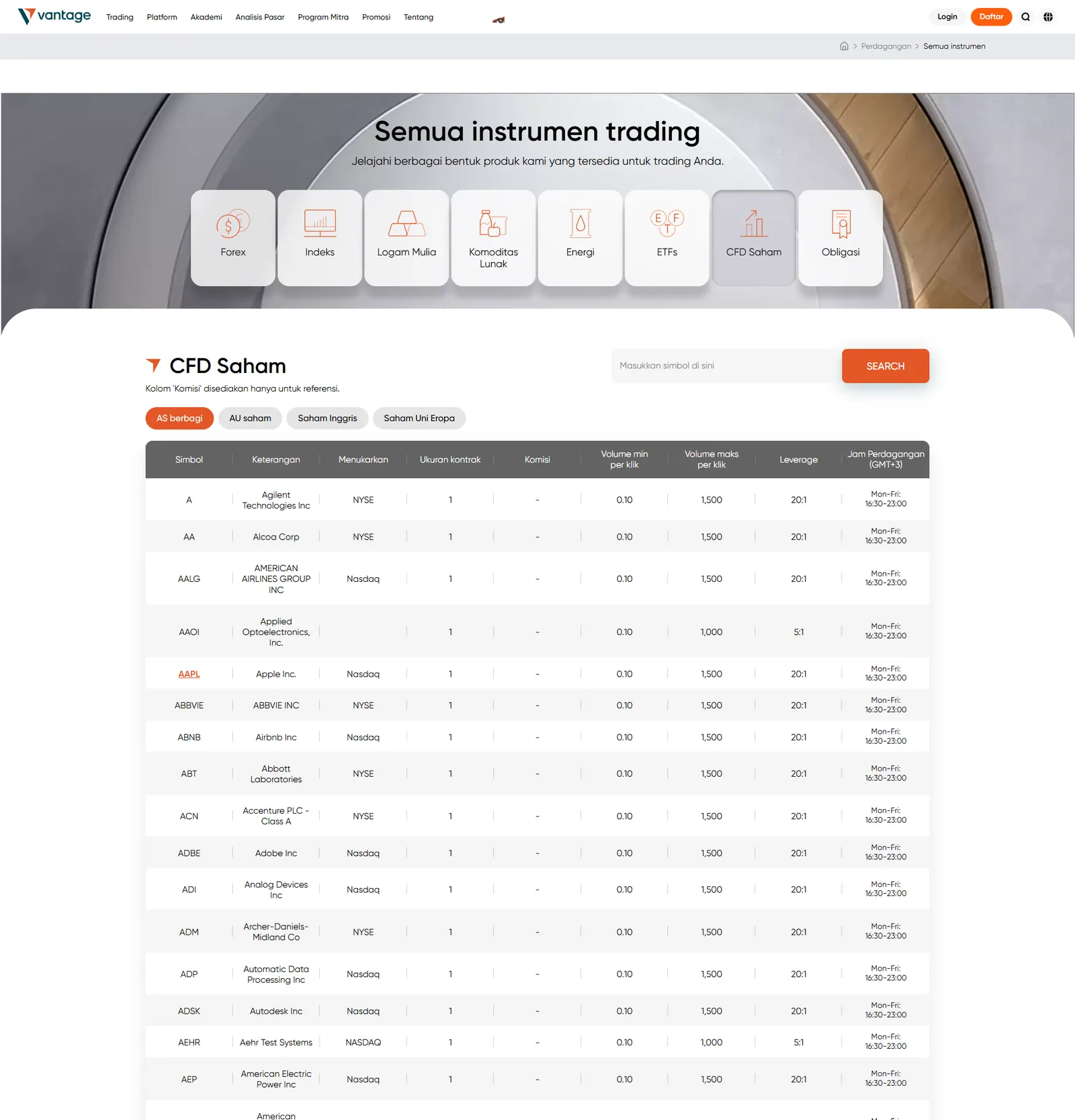The height and width of the screenshot is (1120, 1075).
Task: Select the Saham Inggris tab
Action: pos(327,418)
